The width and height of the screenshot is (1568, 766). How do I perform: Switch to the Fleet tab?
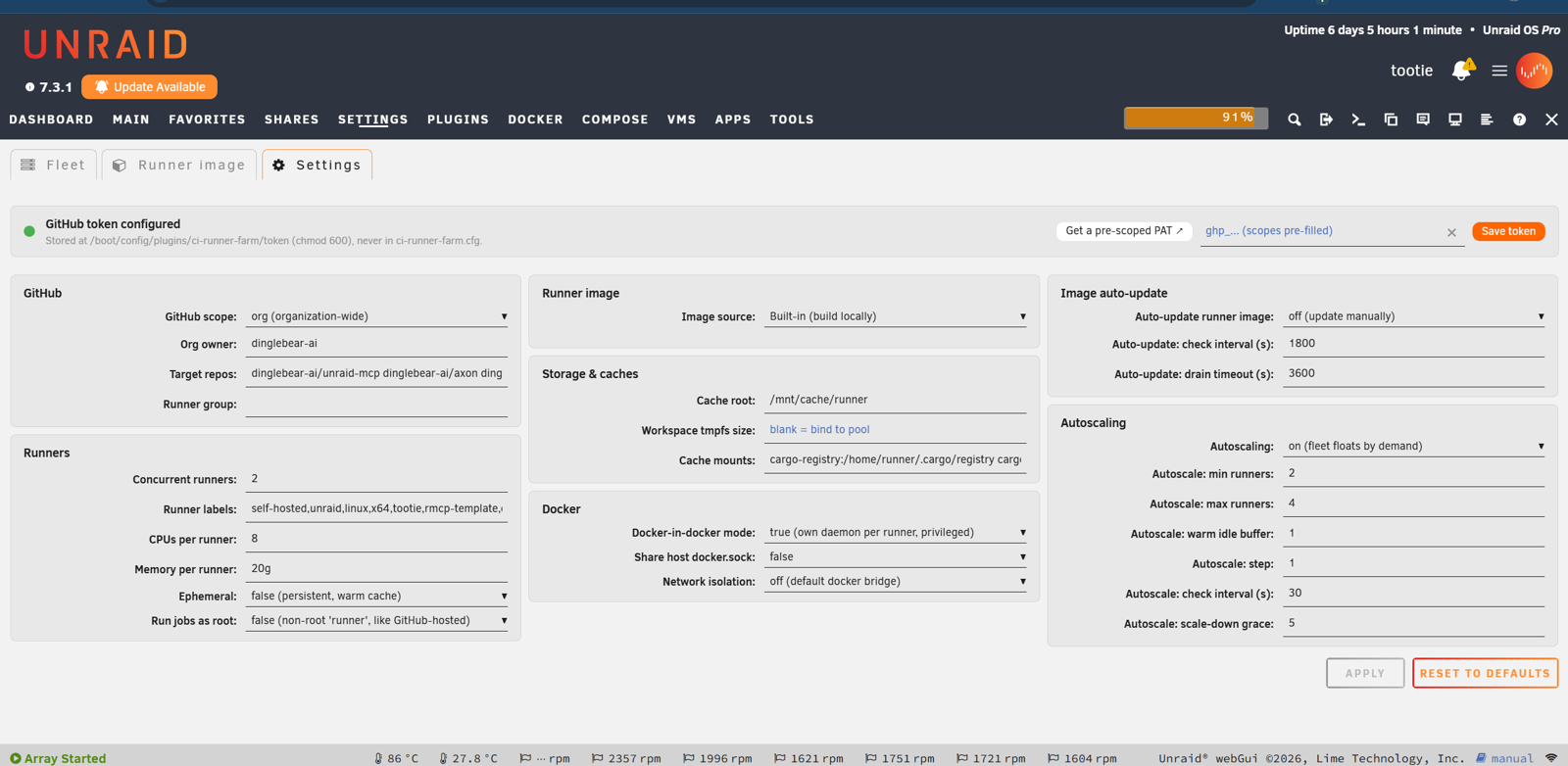[x=54, y=165]
